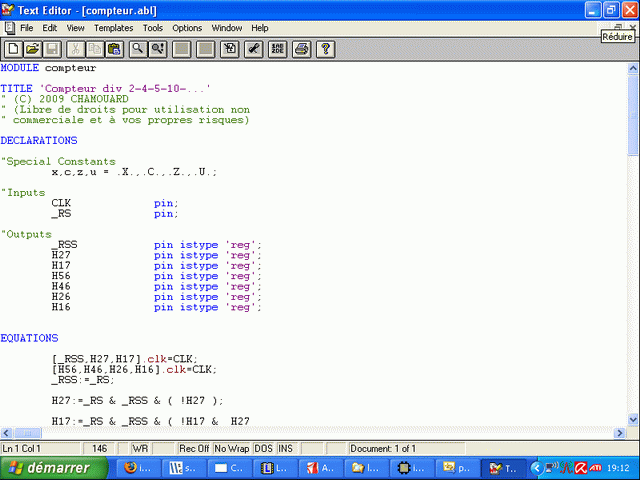
Task: Click the line numbers toolbar icon
Action: click(278, 48)
